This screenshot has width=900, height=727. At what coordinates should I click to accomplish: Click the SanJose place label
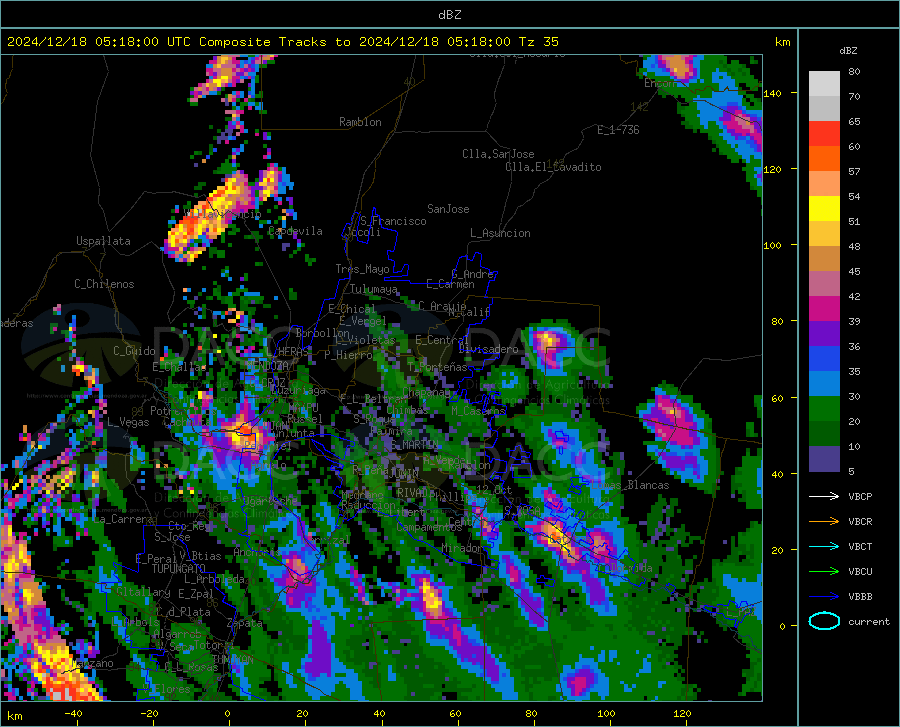tap(448, 209)
